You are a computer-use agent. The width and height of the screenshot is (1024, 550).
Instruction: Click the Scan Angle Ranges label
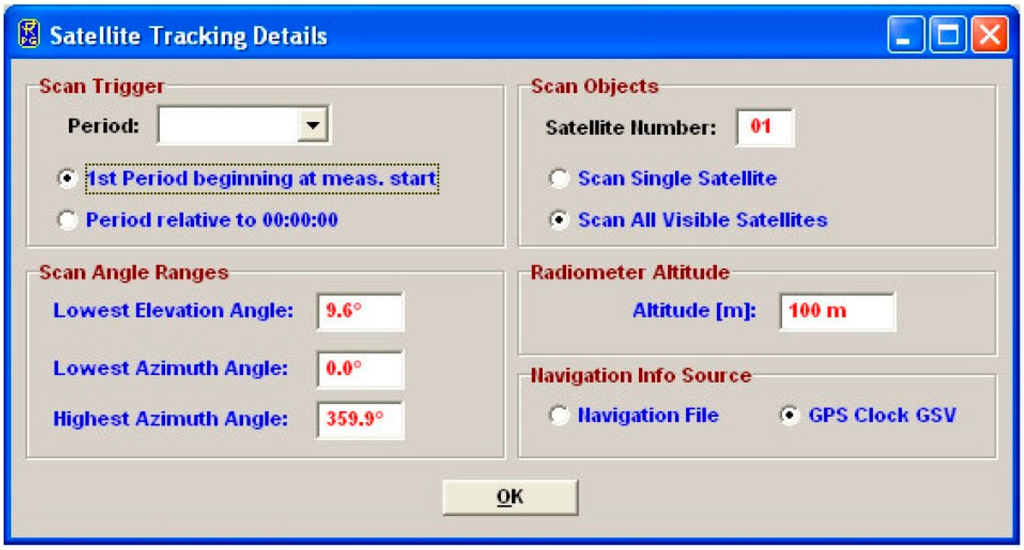click(x=134, y=272)
